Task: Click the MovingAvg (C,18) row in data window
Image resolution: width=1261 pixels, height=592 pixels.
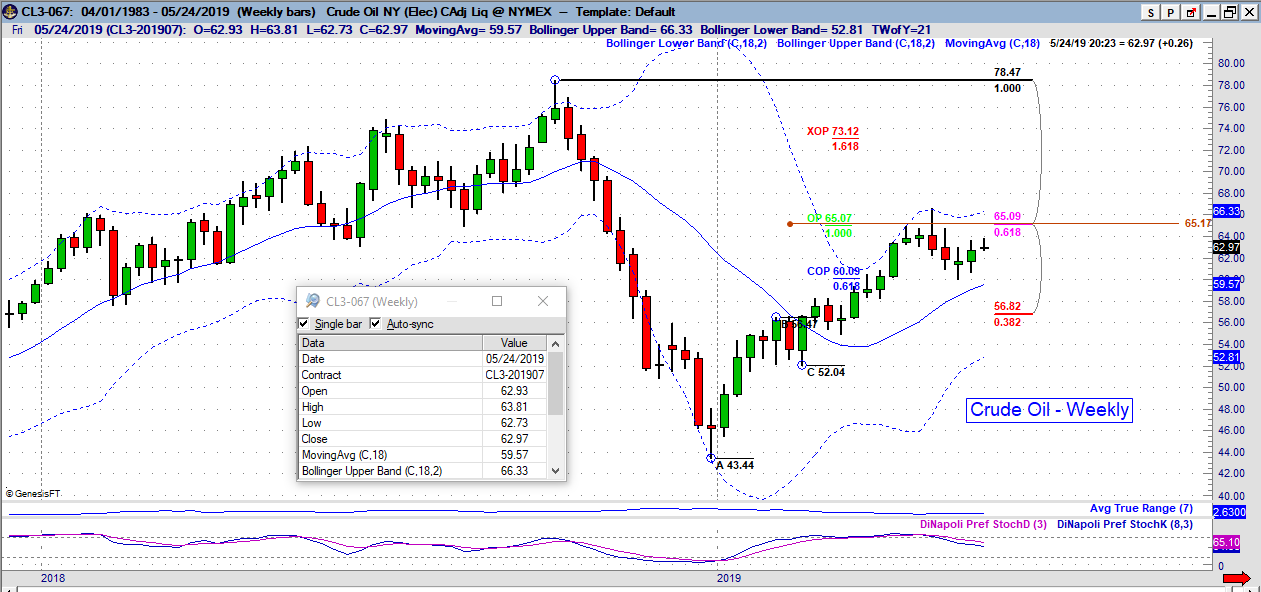Action: point(423,455)
